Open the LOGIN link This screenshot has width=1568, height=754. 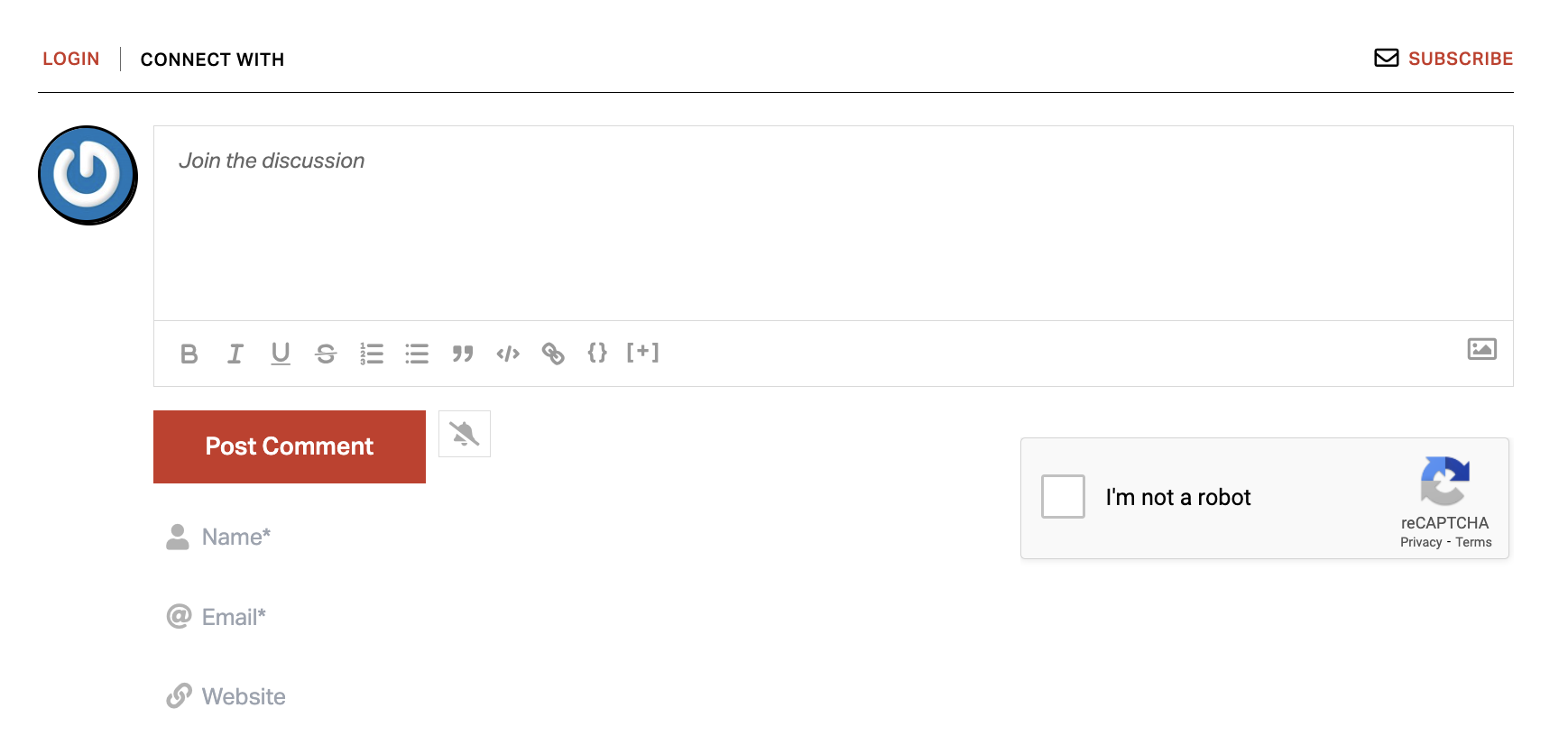coord(71,60)
